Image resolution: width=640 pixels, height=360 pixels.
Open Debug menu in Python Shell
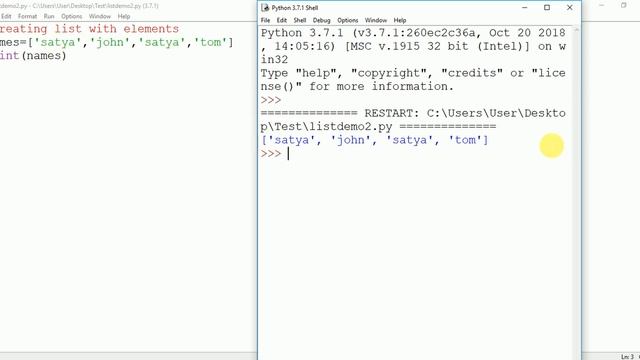tap(321, 20)
